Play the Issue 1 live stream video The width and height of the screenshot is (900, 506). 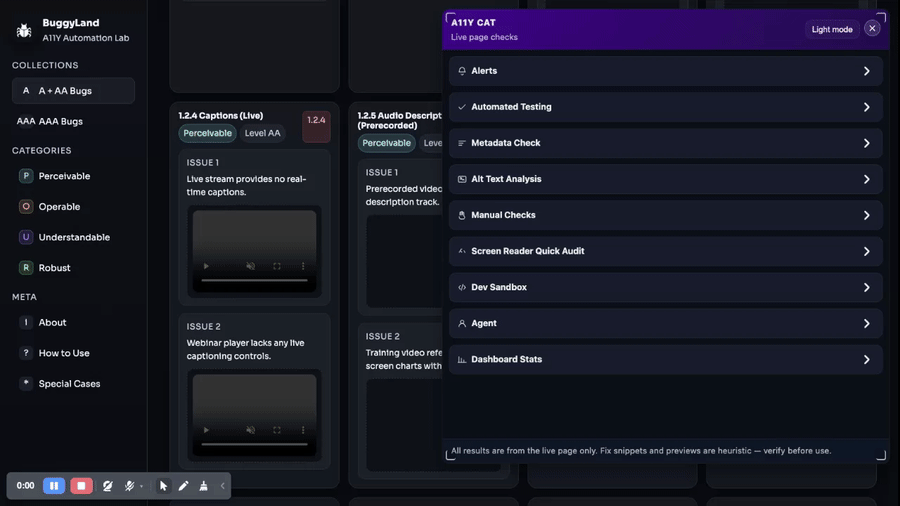207,267
